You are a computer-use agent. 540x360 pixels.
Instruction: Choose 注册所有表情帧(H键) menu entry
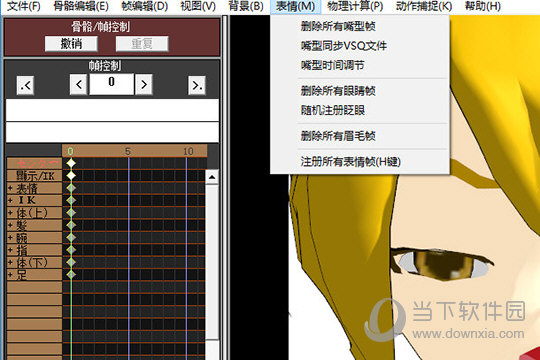click(360, 161)
